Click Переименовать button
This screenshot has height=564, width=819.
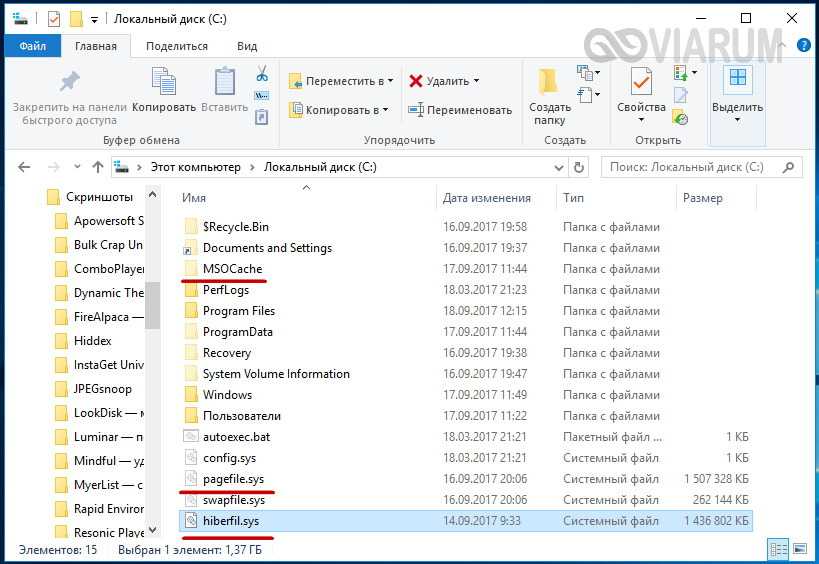point(460,110)
